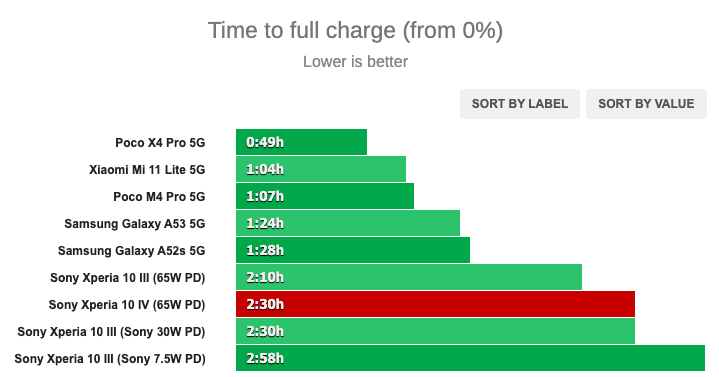Select the Poco M4 Pro 5G bar
Viewport: 719px width, 377px height.
[x=325, y=196]
